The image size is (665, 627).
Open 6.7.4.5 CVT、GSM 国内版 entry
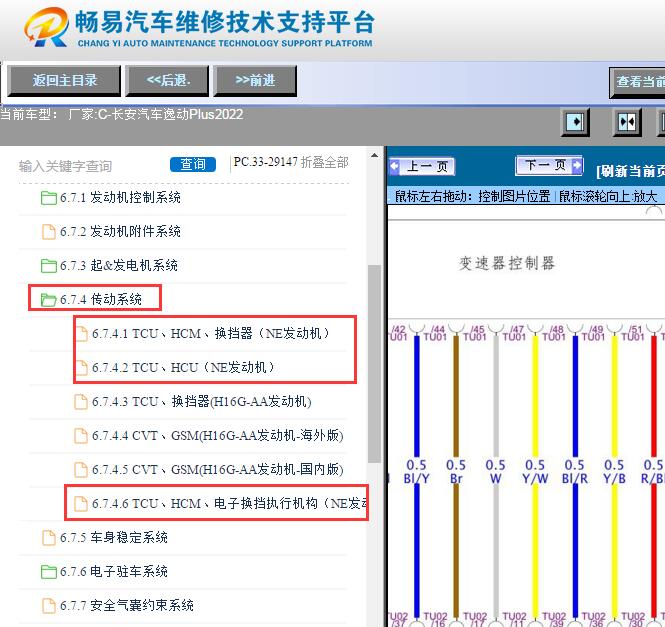click(x=218, y=470)
